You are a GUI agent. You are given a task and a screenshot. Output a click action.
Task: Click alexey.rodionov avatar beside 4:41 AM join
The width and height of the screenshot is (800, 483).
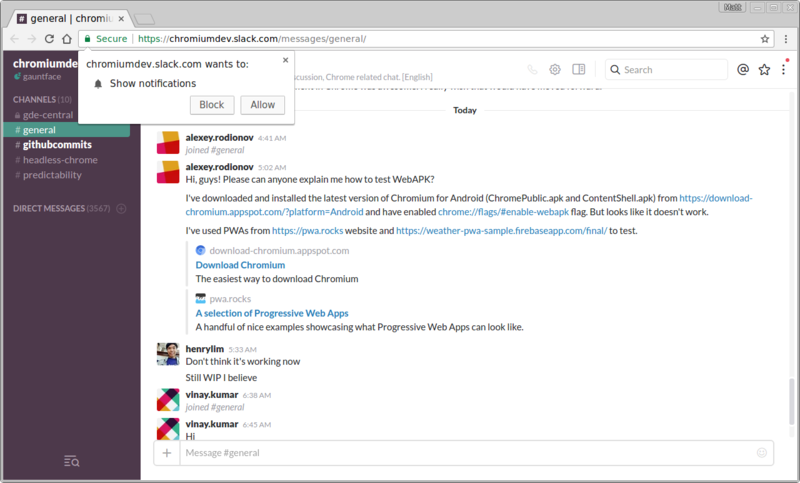[x=168, y=142]
